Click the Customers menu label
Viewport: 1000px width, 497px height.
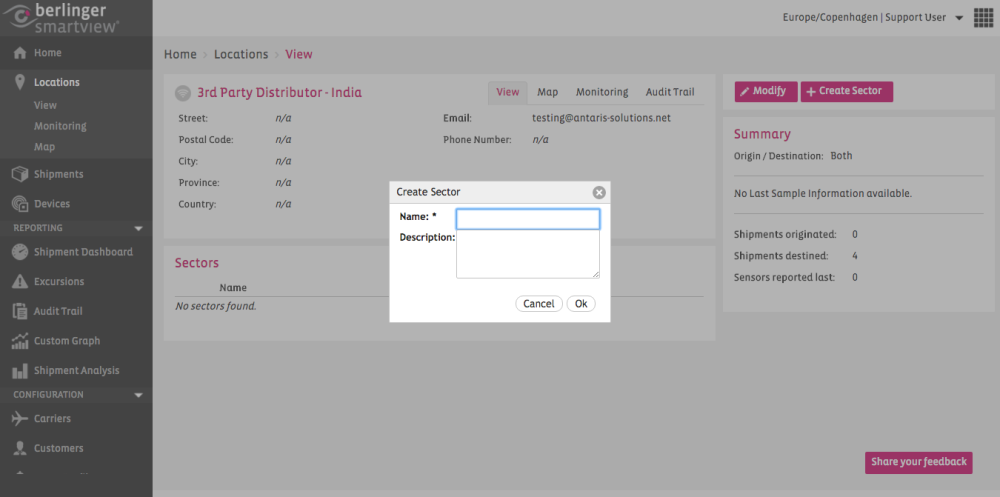click(59, 448)
